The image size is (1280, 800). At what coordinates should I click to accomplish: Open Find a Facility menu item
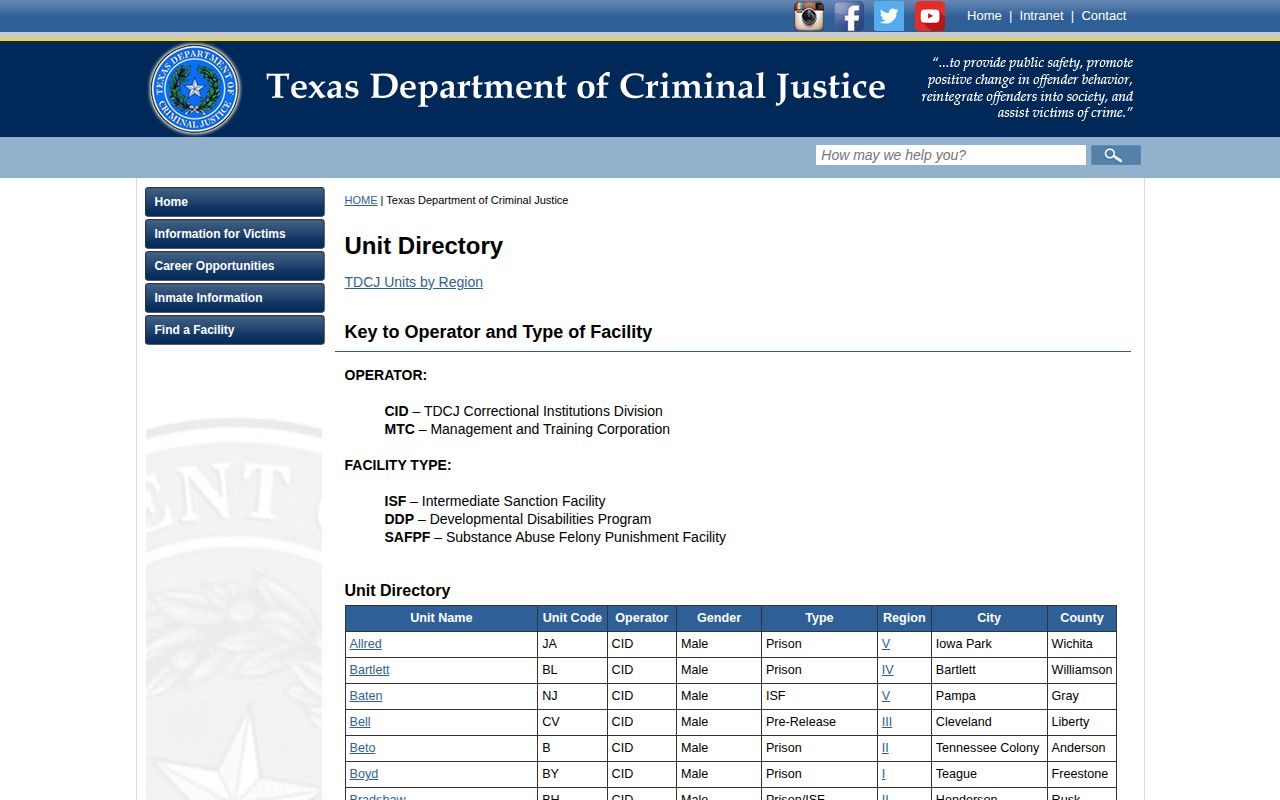click(235, 330)
